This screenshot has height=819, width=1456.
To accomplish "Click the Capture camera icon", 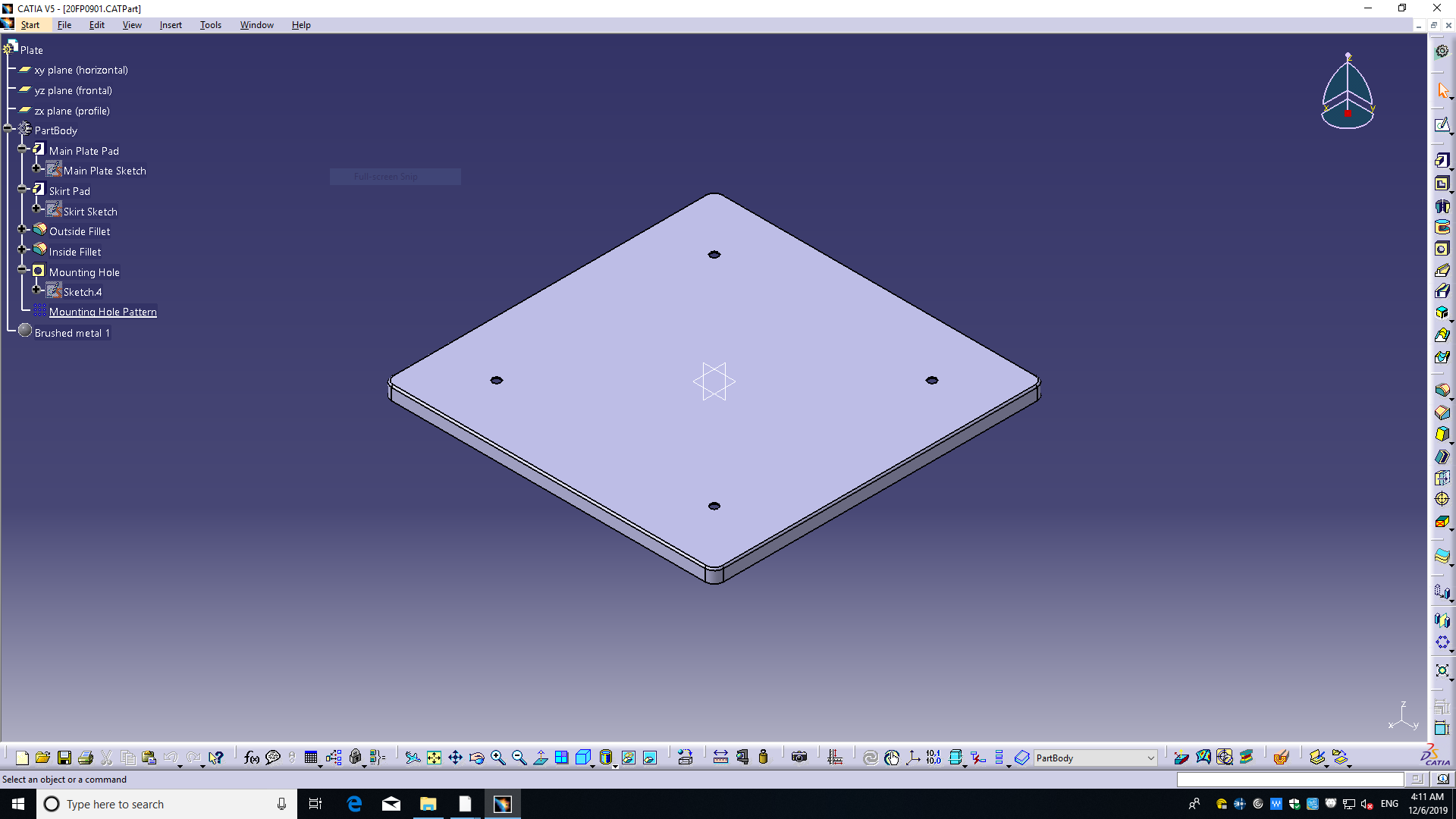I will click(799, 758).
